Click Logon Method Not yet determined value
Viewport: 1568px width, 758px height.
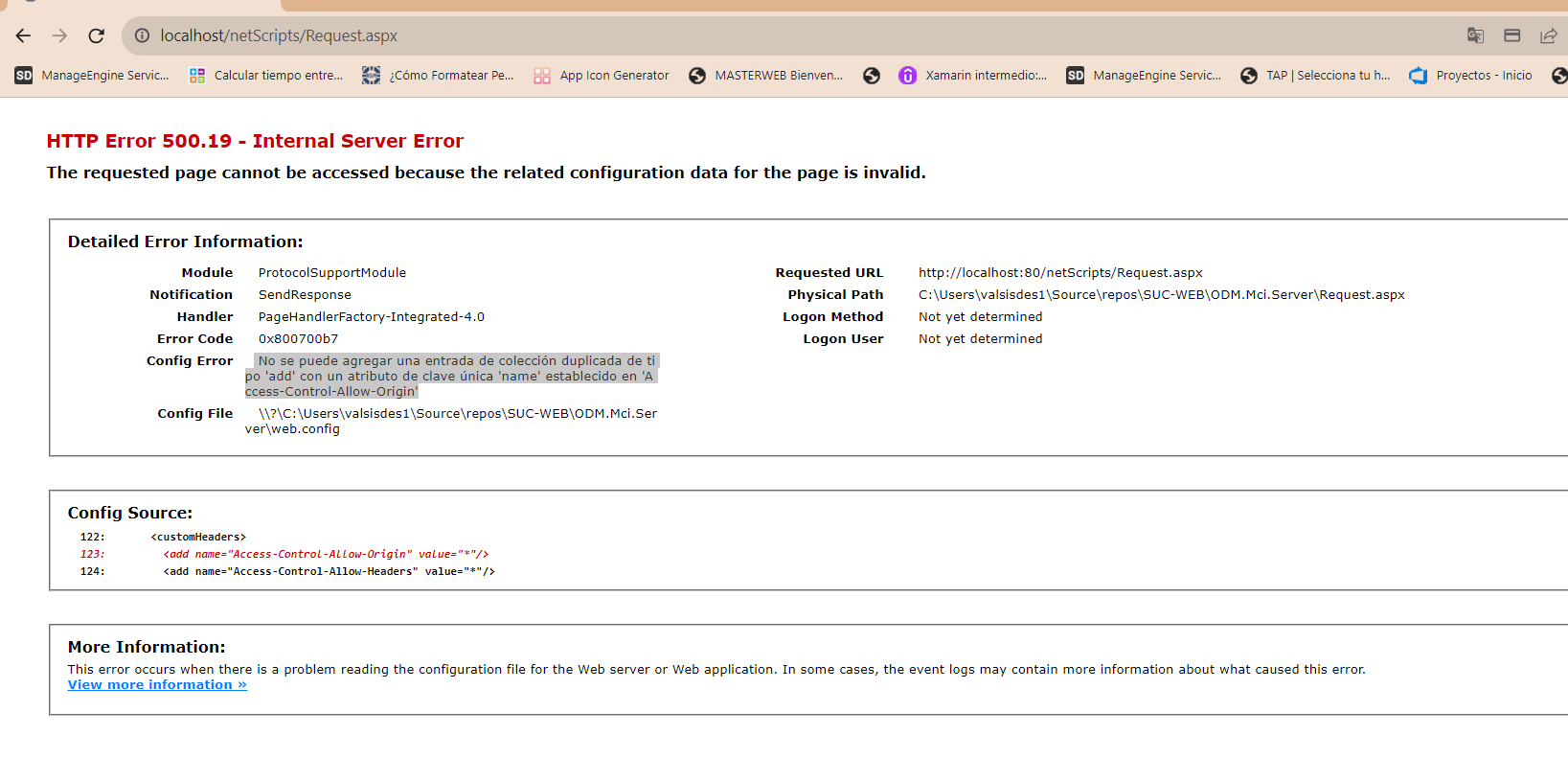tap(981, 317)
